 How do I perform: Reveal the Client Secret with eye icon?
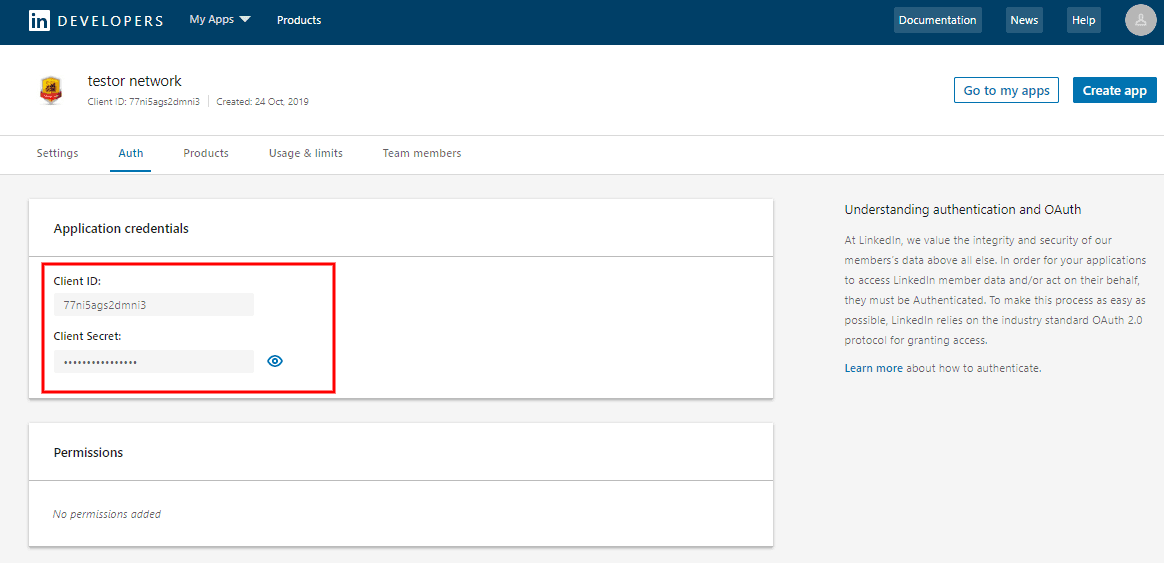[275, 362]
